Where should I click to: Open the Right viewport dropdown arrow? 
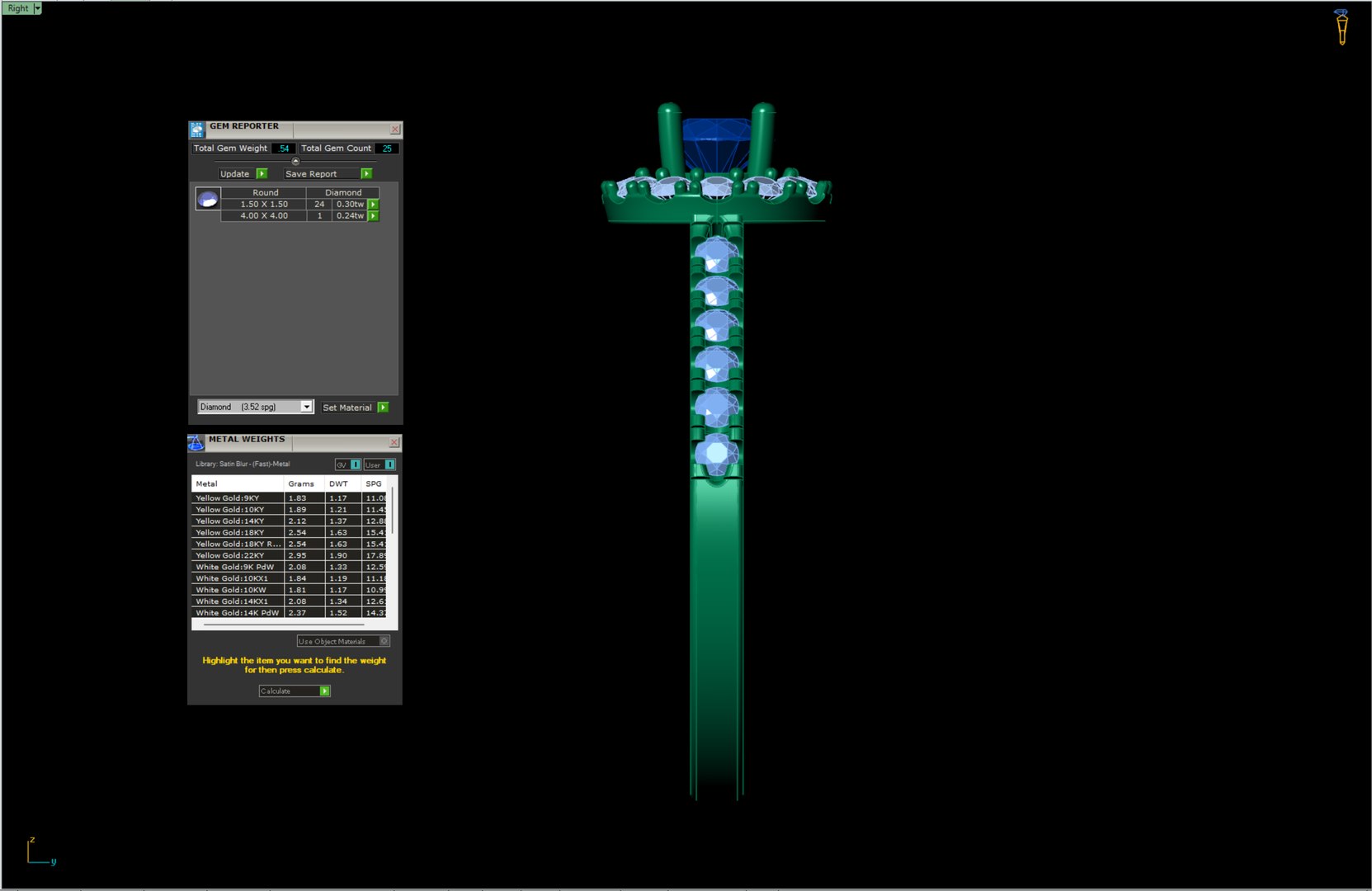pos(37,8)
